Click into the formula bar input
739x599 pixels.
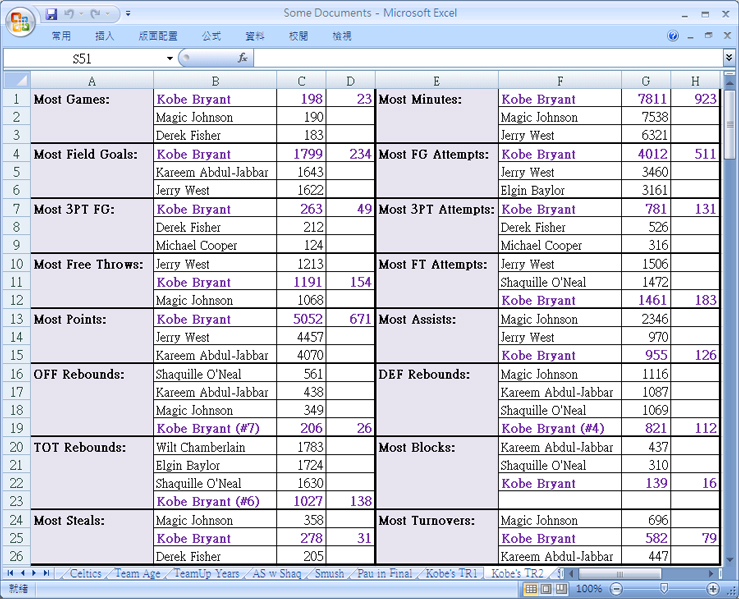pos(488,58)
